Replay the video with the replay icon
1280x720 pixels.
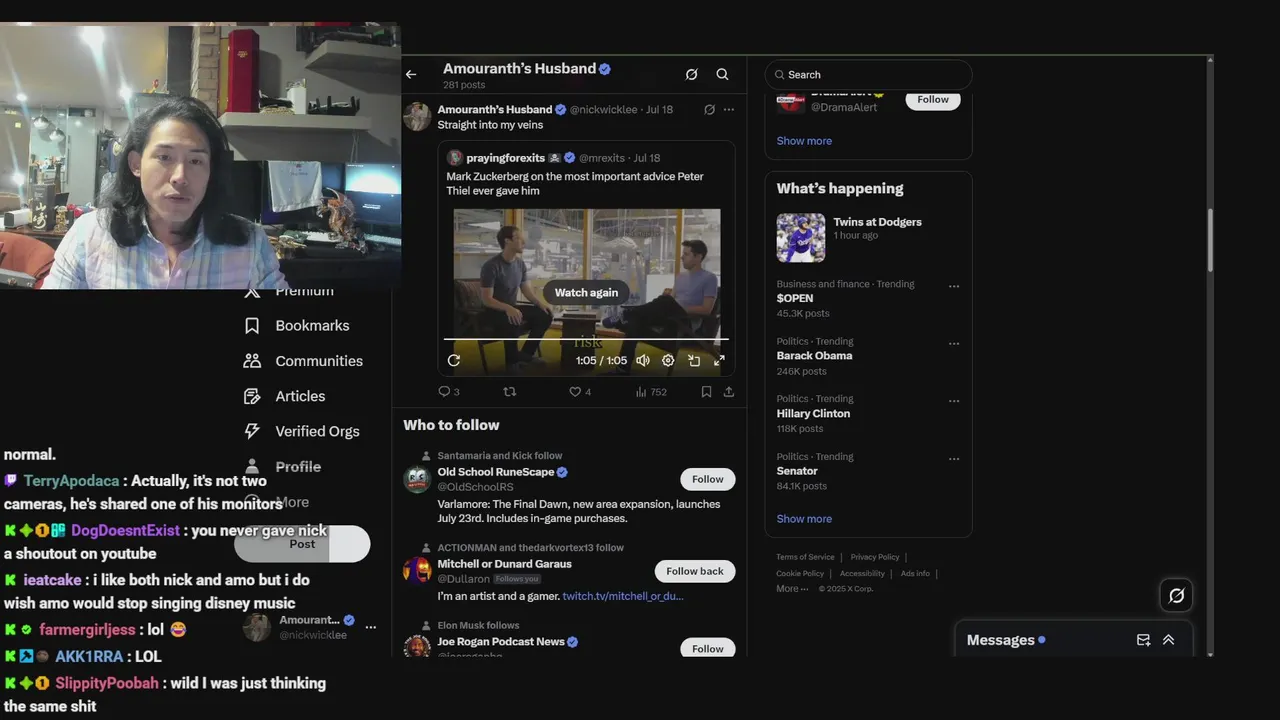coord(454,361)
